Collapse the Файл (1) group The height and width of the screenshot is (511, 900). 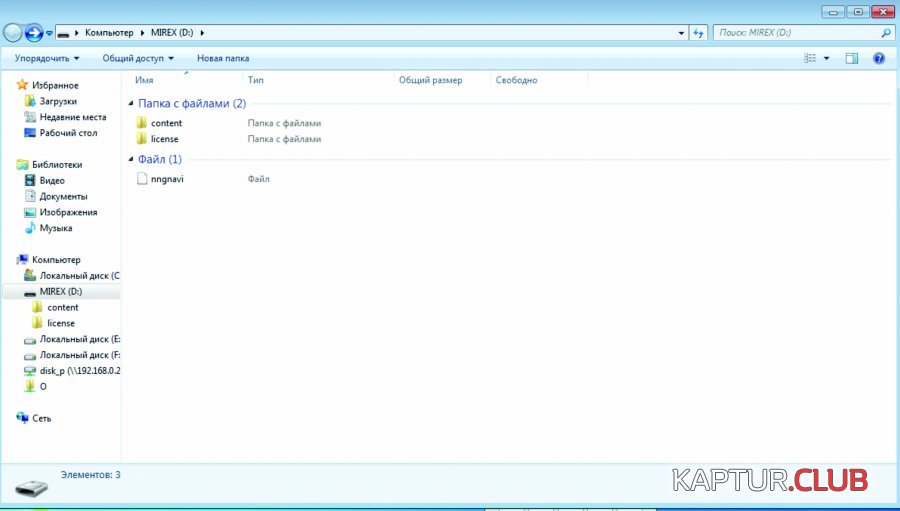point(131,160)
